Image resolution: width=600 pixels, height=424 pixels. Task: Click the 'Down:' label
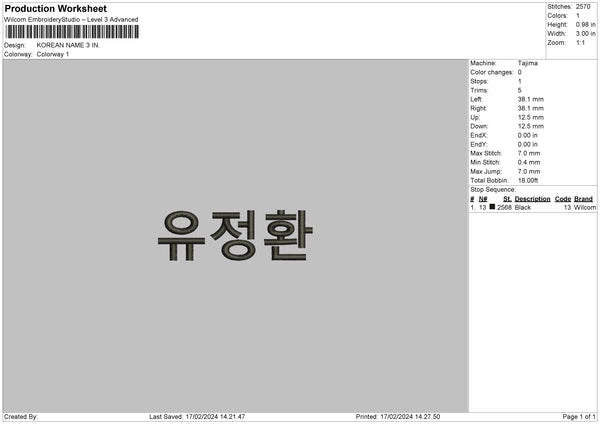(x=479, y=126)
